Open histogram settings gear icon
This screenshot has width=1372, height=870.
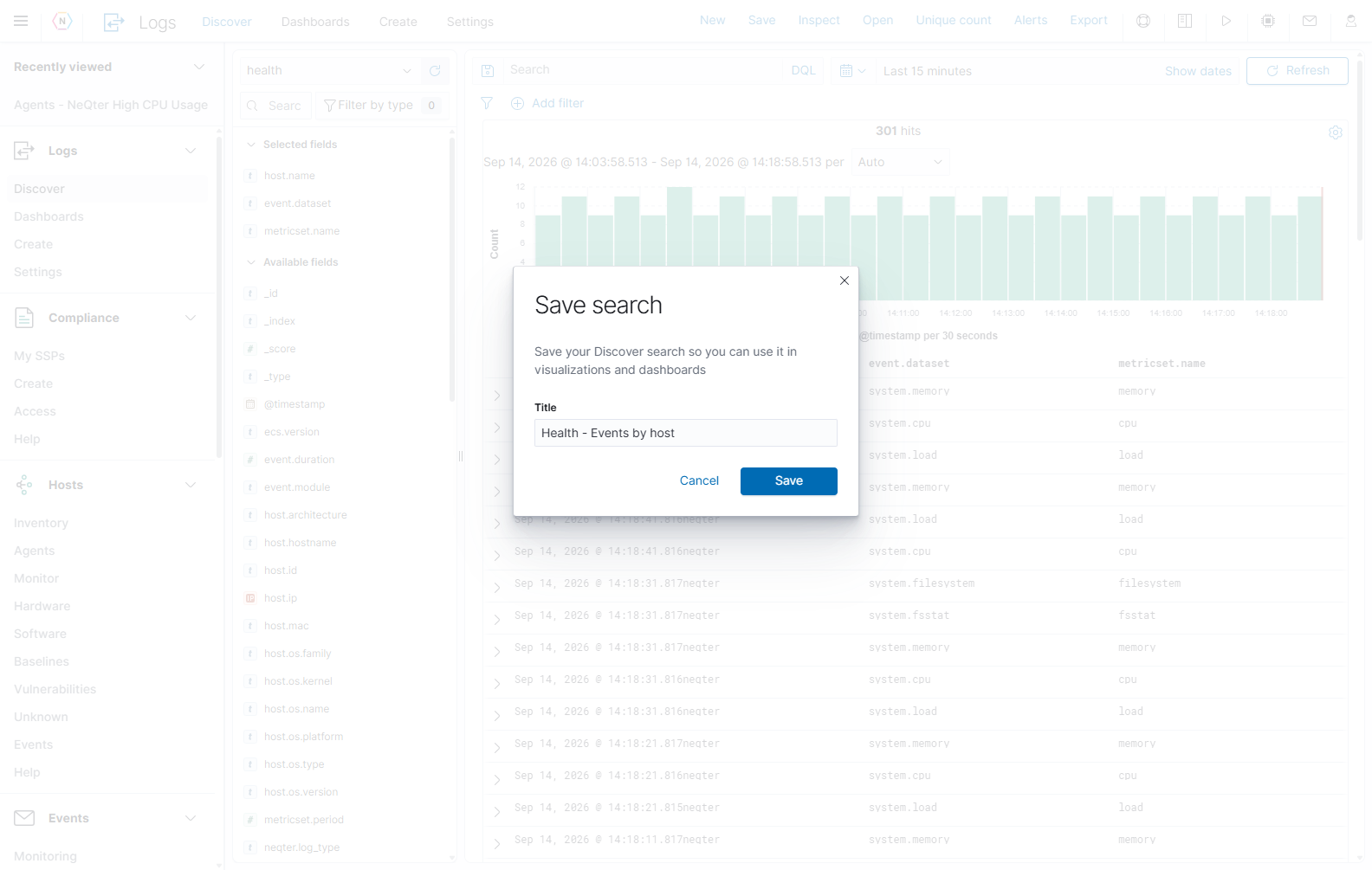point(1336,132)
